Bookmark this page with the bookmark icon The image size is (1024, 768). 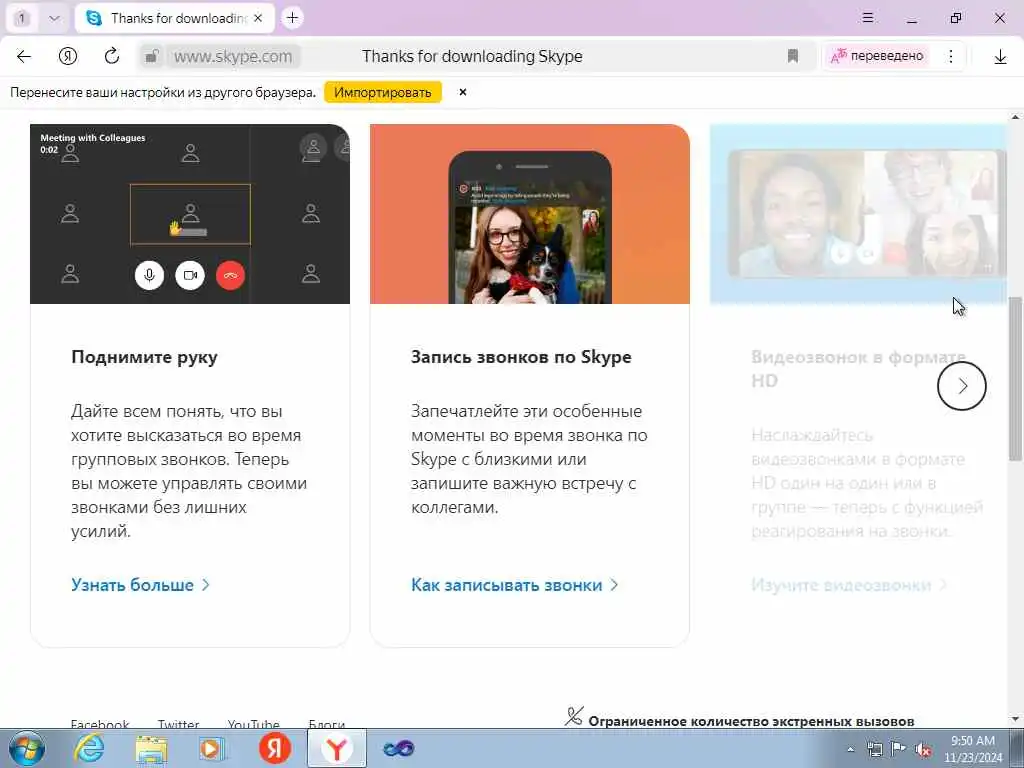793,56
